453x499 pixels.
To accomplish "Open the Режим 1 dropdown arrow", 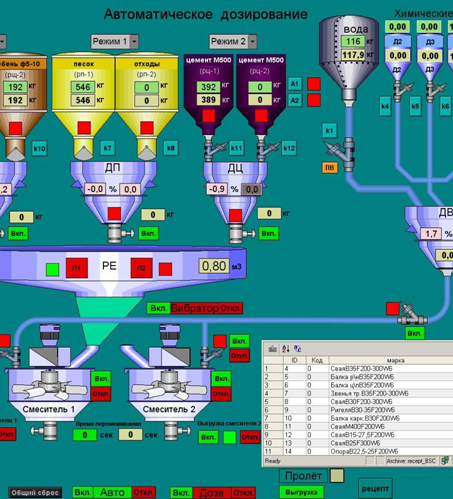I will click(x=134, y=42).
